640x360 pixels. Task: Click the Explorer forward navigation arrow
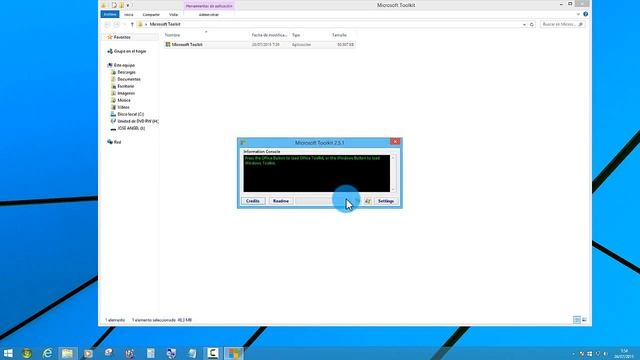click(x=117, y=24)
